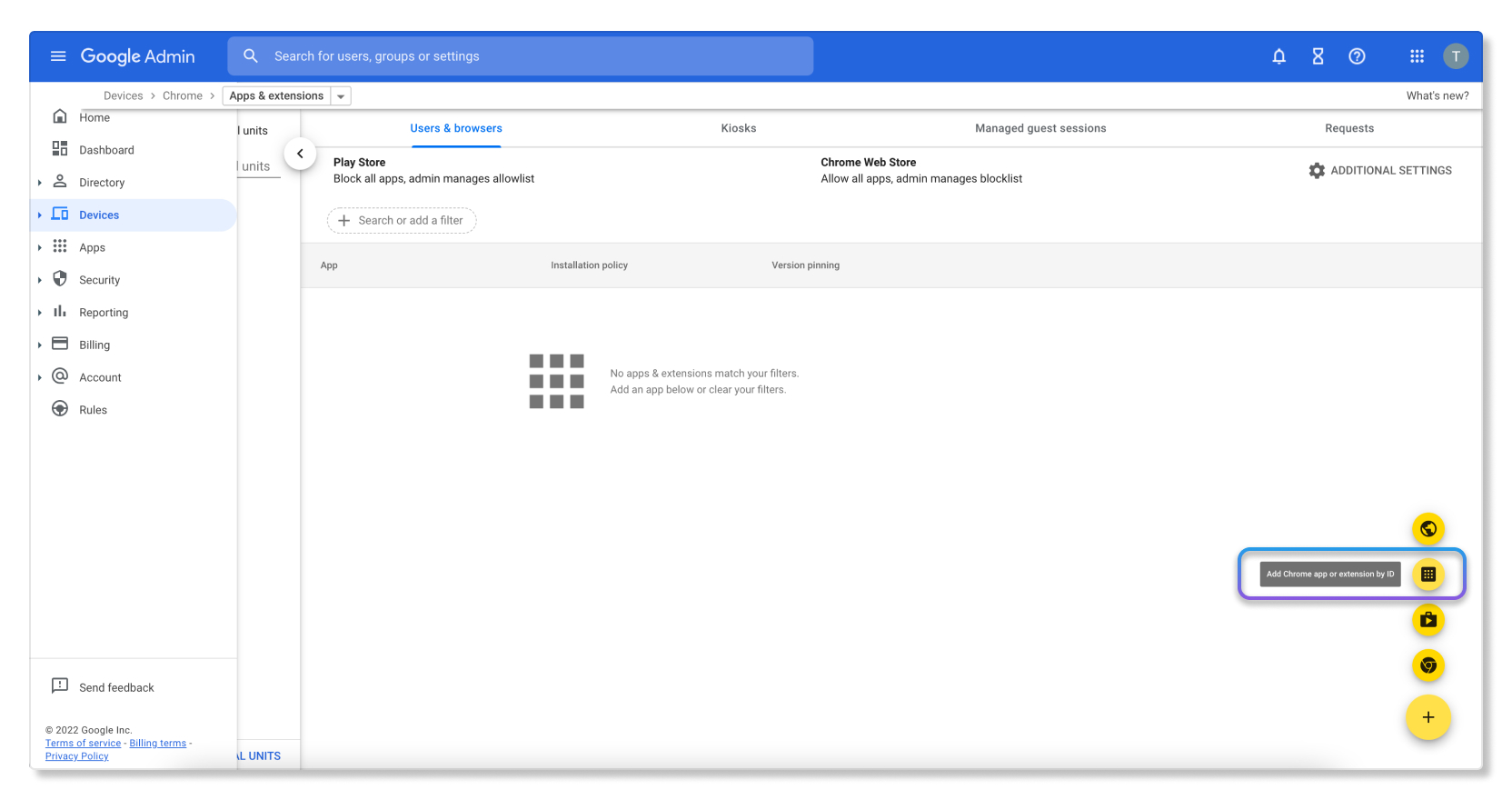
Task: Click the Home house icon
Action: 60,116
